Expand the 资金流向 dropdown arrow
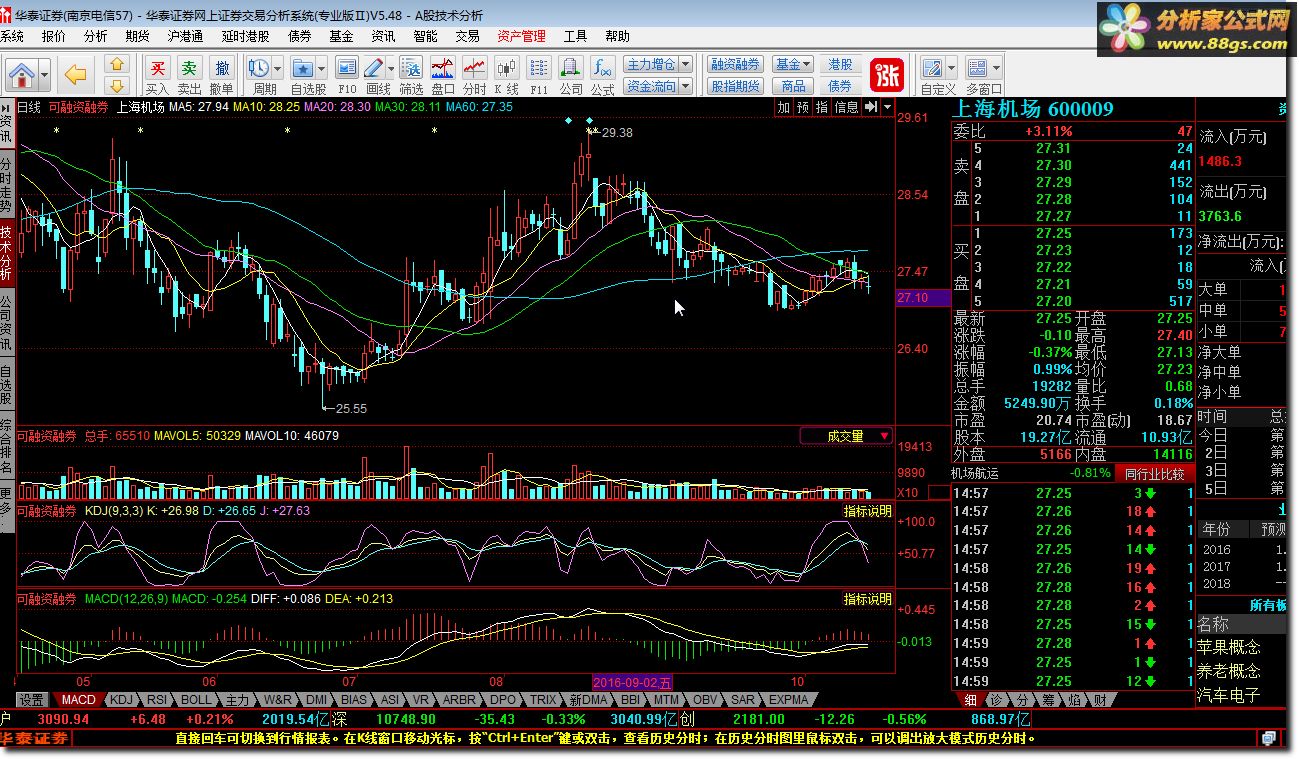This screenshot has height=759, width=1299. click(x=684, y=87)
